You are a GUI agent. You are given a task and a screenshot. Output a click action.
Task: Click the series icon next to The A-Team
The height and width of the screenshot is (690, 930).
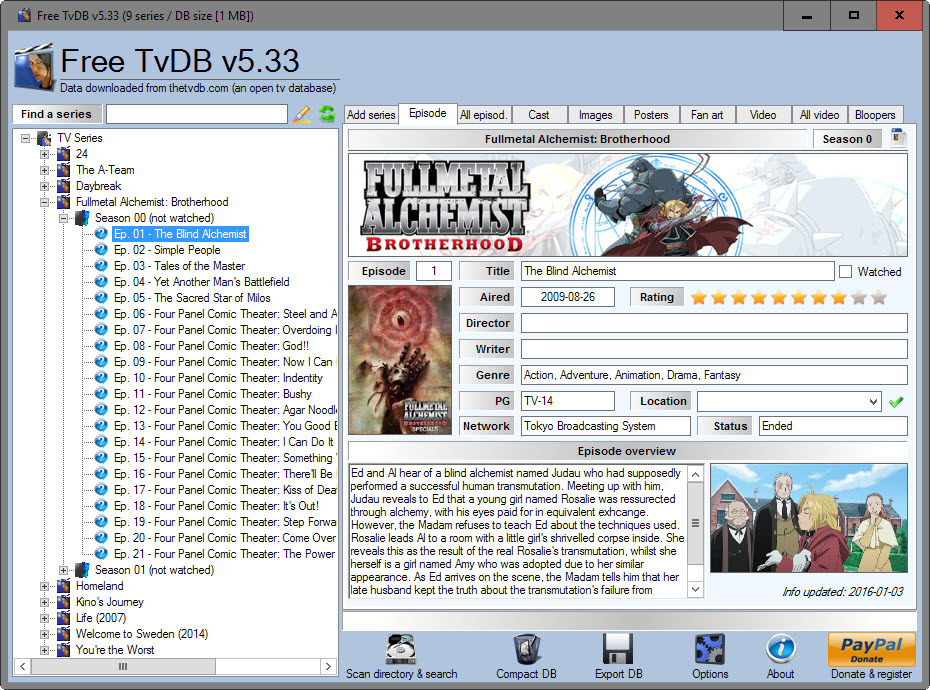coord(63,170)
